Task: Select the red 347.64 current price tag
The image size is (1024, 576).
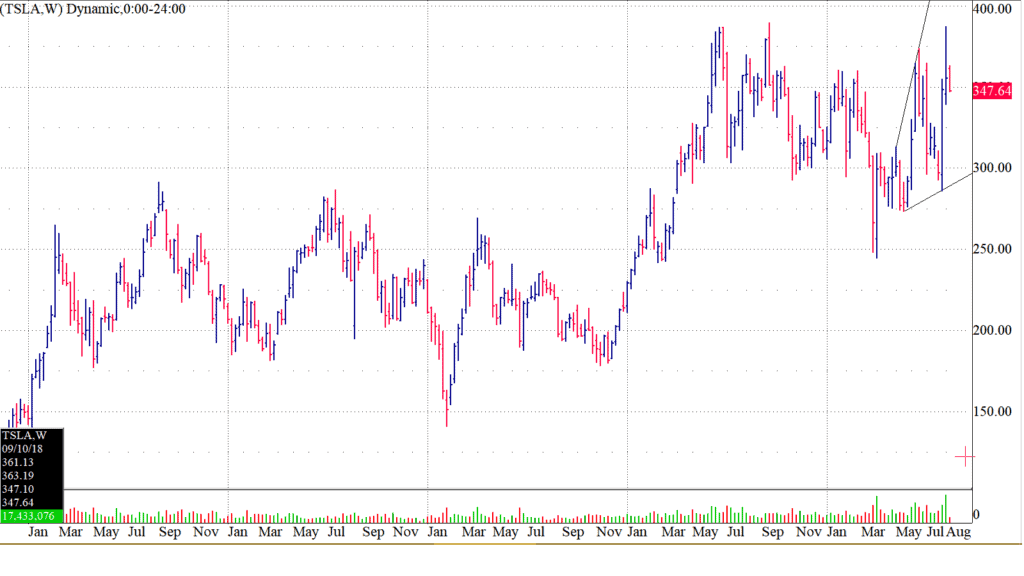Action: pos(992,91)
